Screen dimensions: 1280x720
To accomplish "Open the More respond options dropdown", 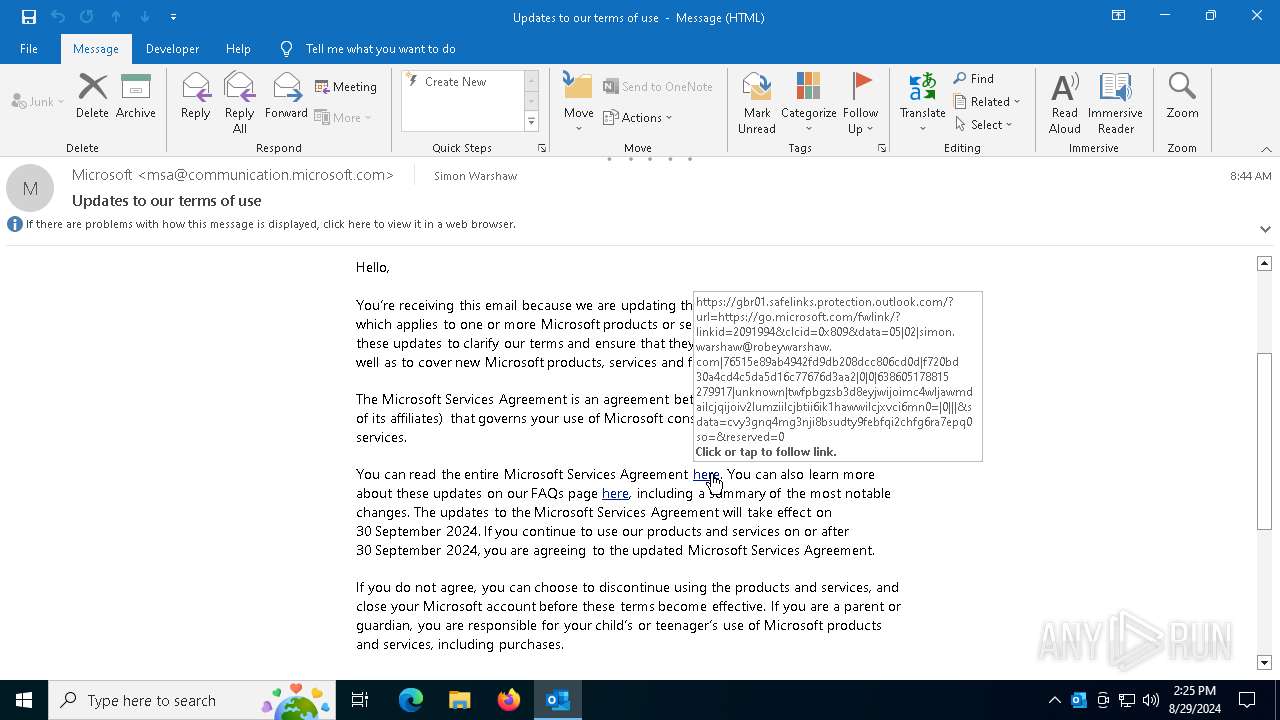I will (x=343, y=117).
